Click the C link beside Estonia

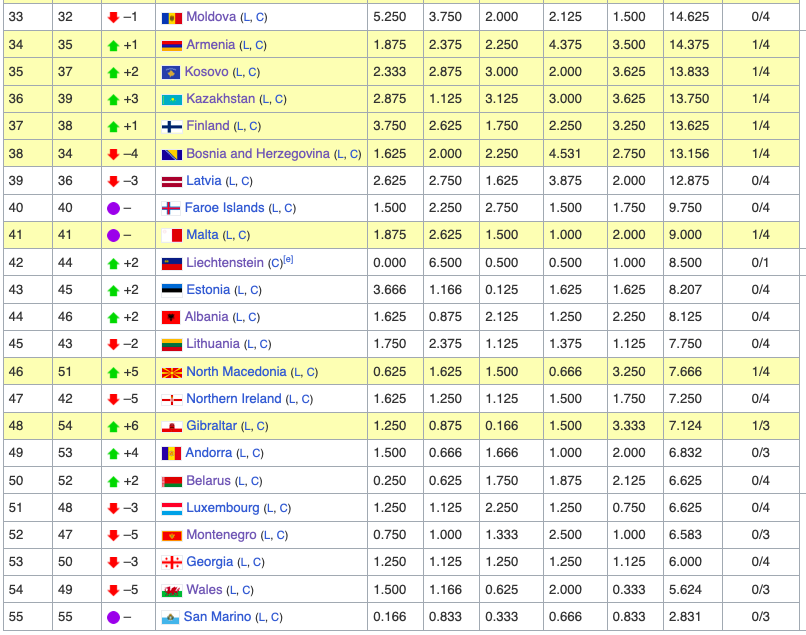point(254,290)
